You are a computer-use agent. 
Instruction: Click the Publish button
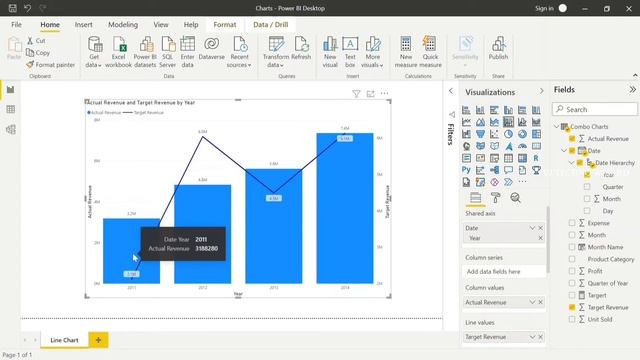pos(498,49)
